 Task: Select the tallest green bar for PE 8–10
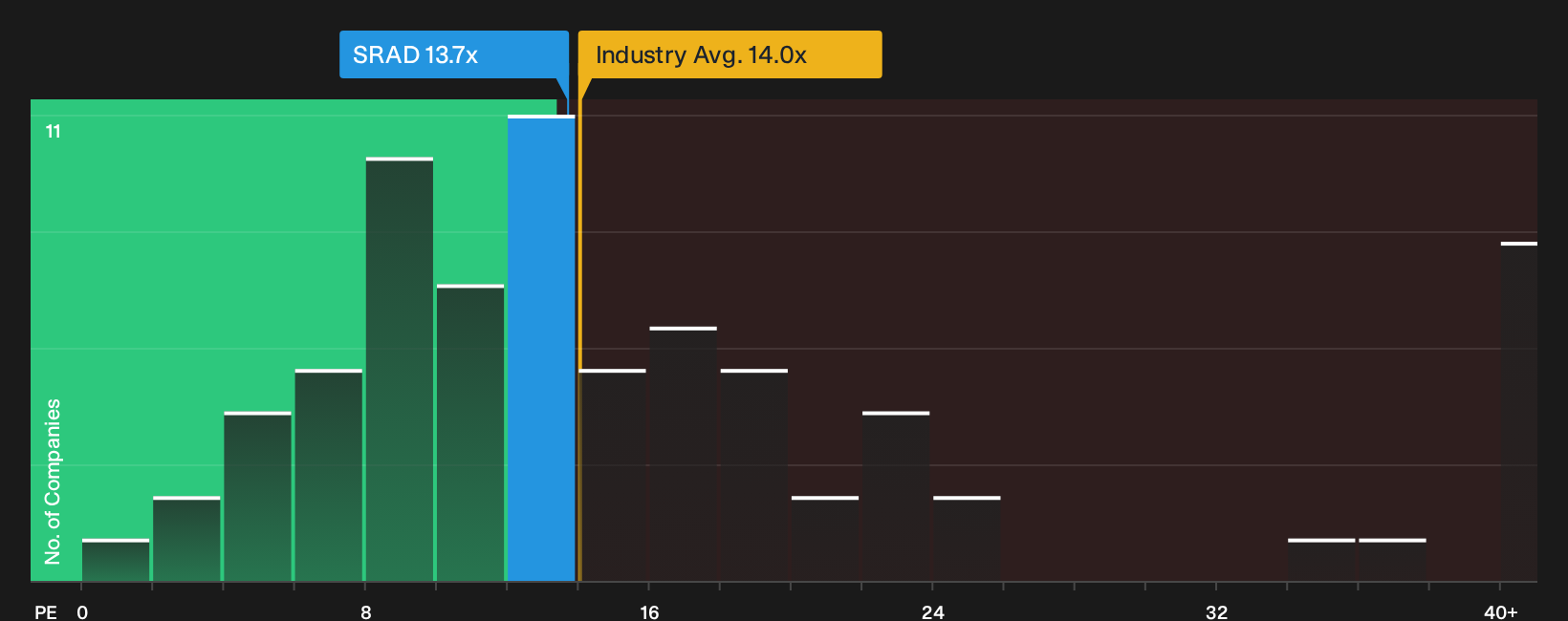(x=400, y=369)
